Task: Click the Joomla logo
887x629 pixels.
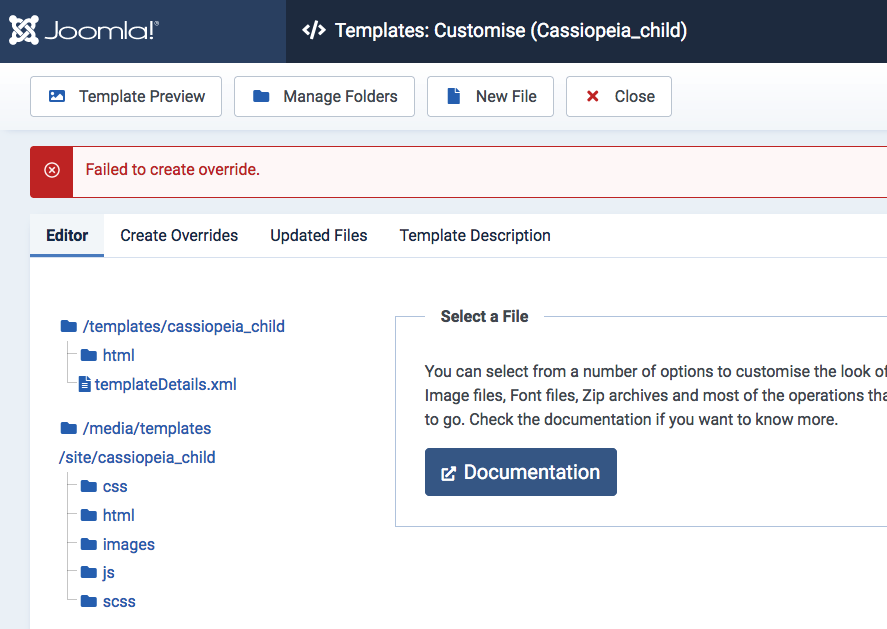Action: coord(84,30)
